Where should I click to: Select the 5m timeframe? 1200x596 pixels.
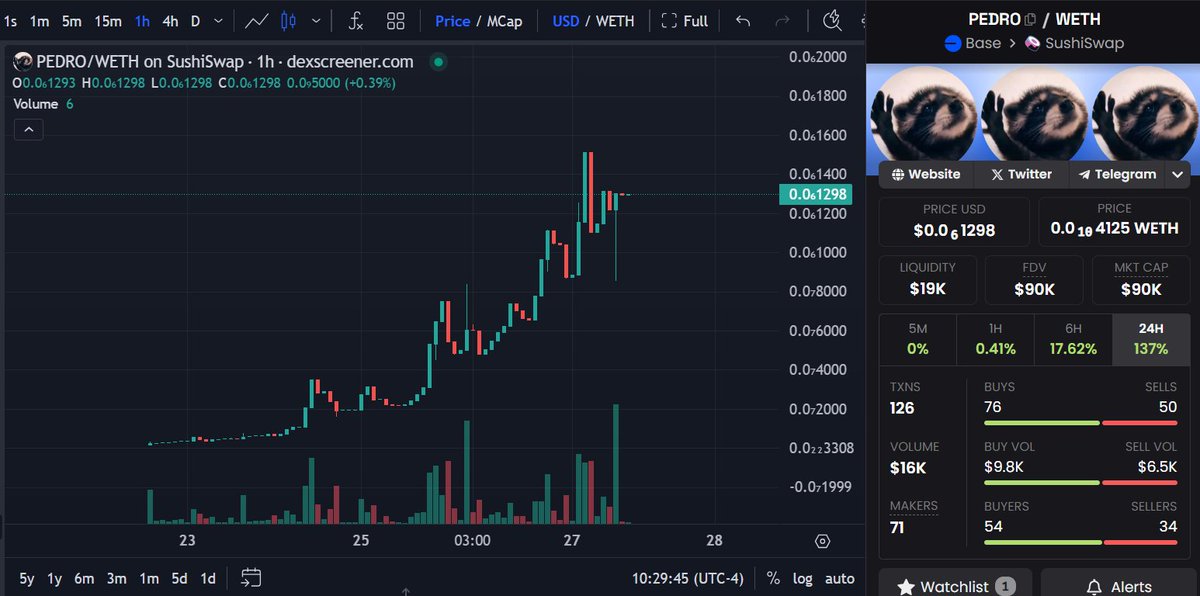[72, 20]
